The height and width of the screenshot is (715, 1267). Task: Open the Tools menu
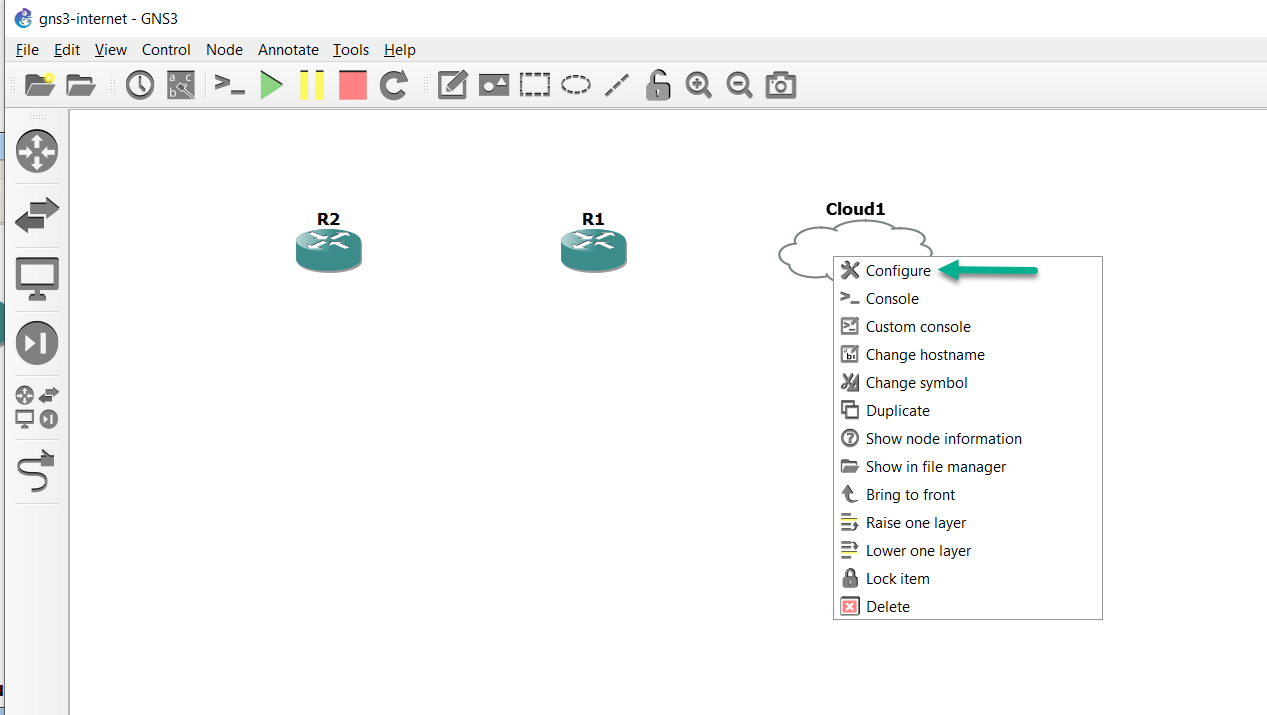coord(351,49)
